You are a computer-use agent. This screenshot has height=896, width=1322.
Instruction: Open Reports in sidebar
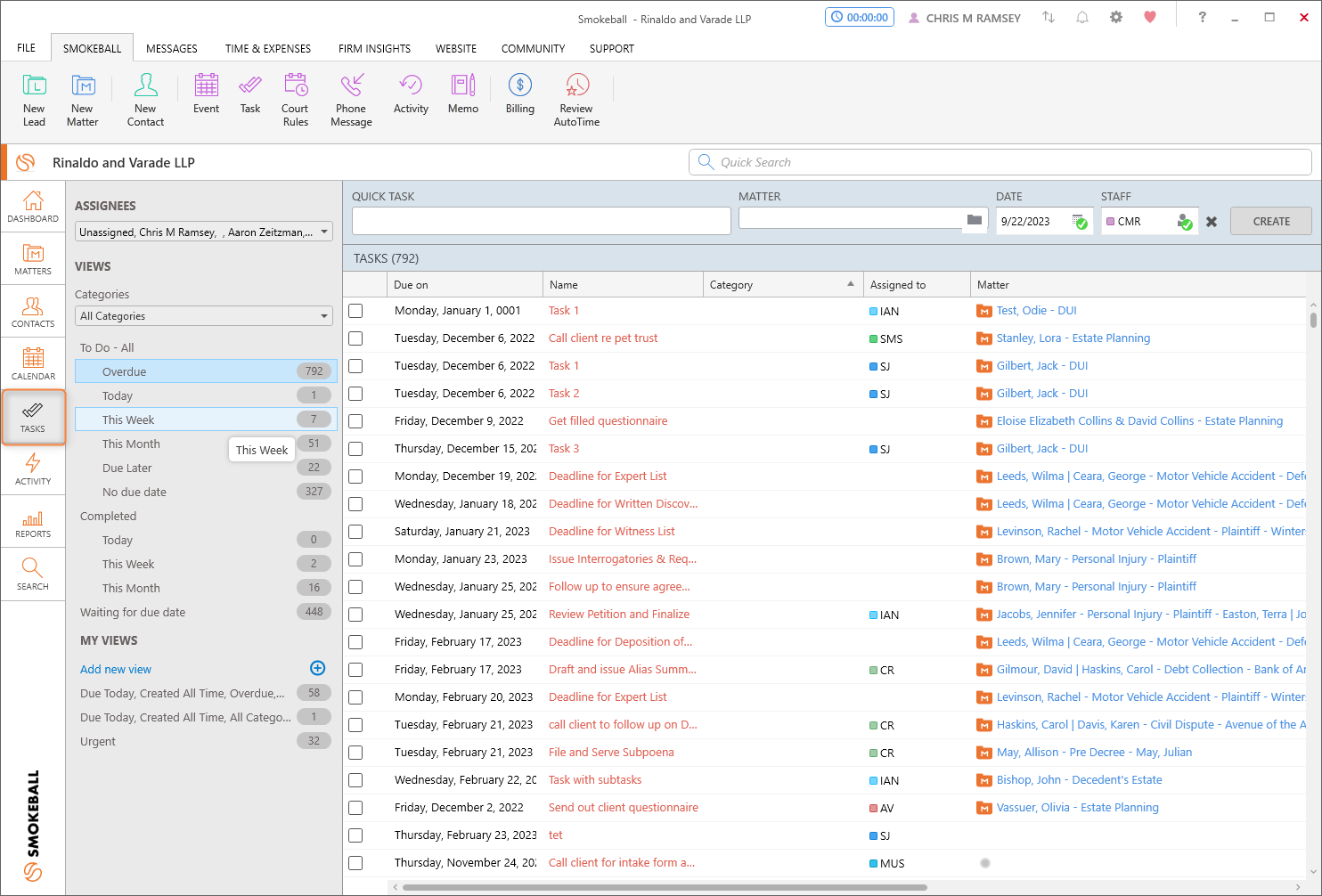pyautogui.click(x=33, y=522)
